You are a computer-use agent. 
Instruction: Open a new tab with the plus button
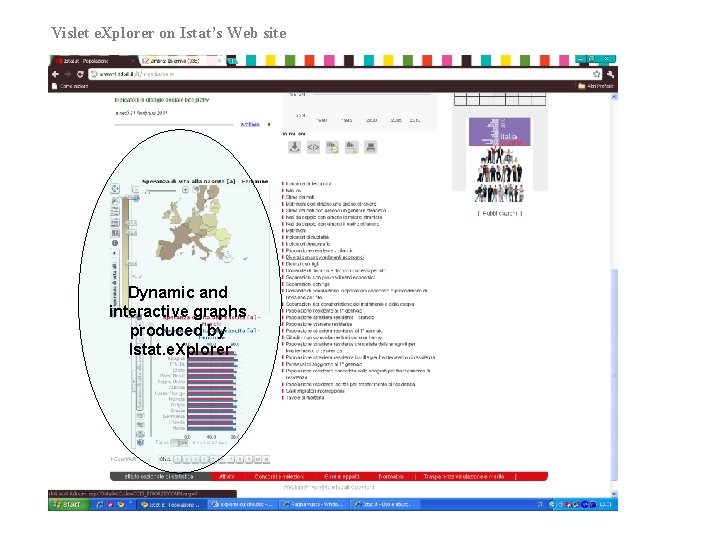(x=232, y=61)
